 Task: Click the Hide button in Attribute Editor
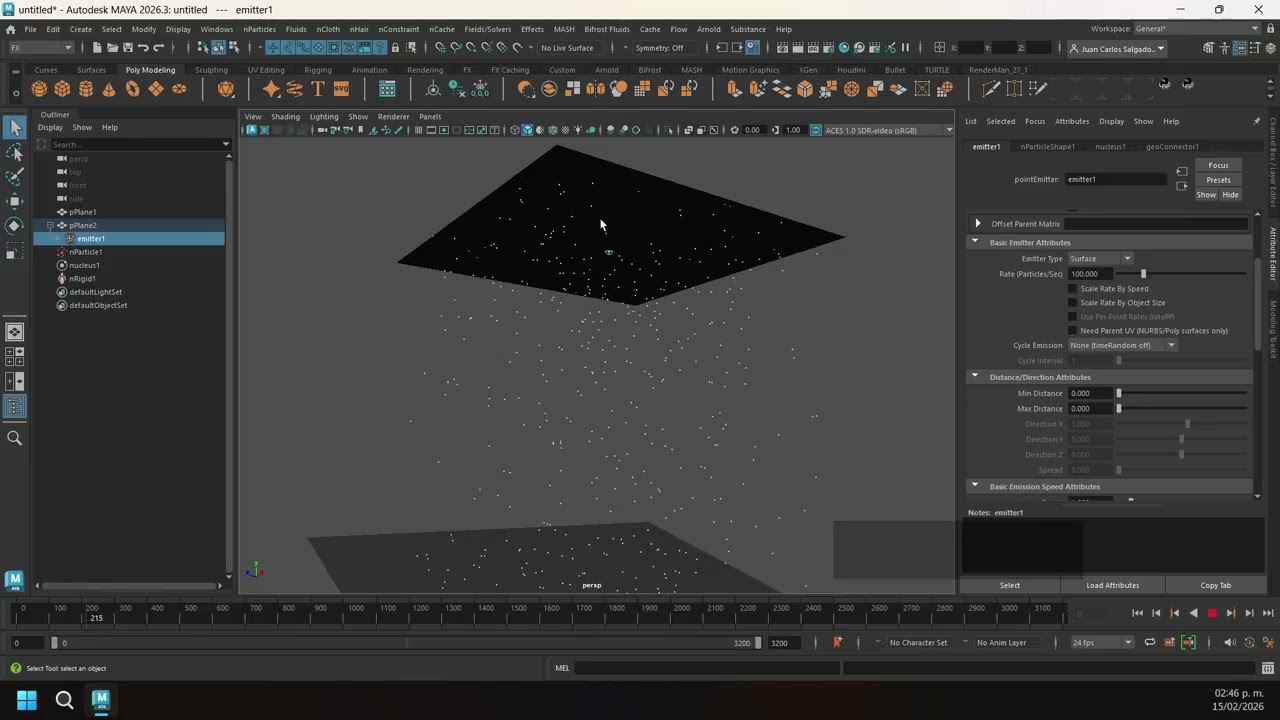pyautogui.click(x=1230, y=195)
